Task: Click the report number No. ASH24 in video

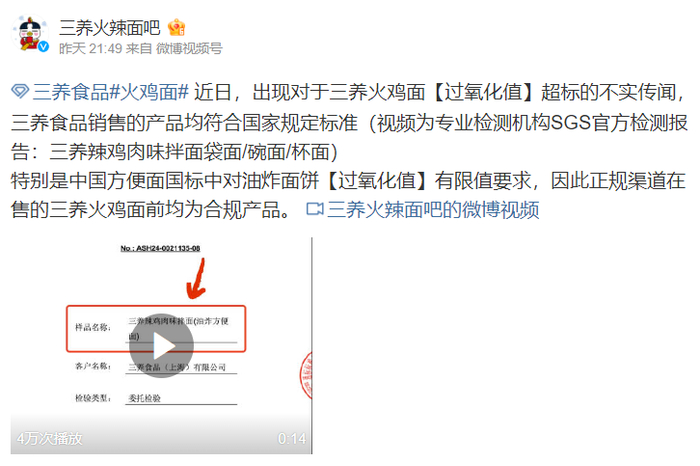Action: pyautogui.click(x=160, y=248)
